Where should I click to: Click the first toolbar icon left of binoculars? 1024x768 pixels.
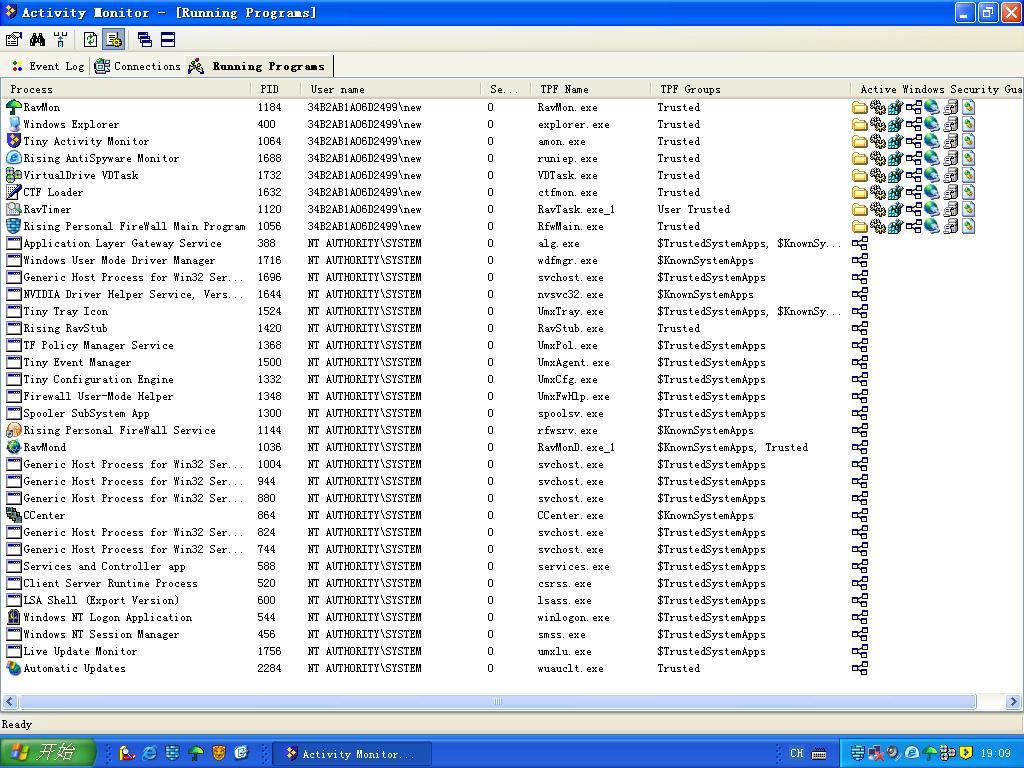[13, 39]
